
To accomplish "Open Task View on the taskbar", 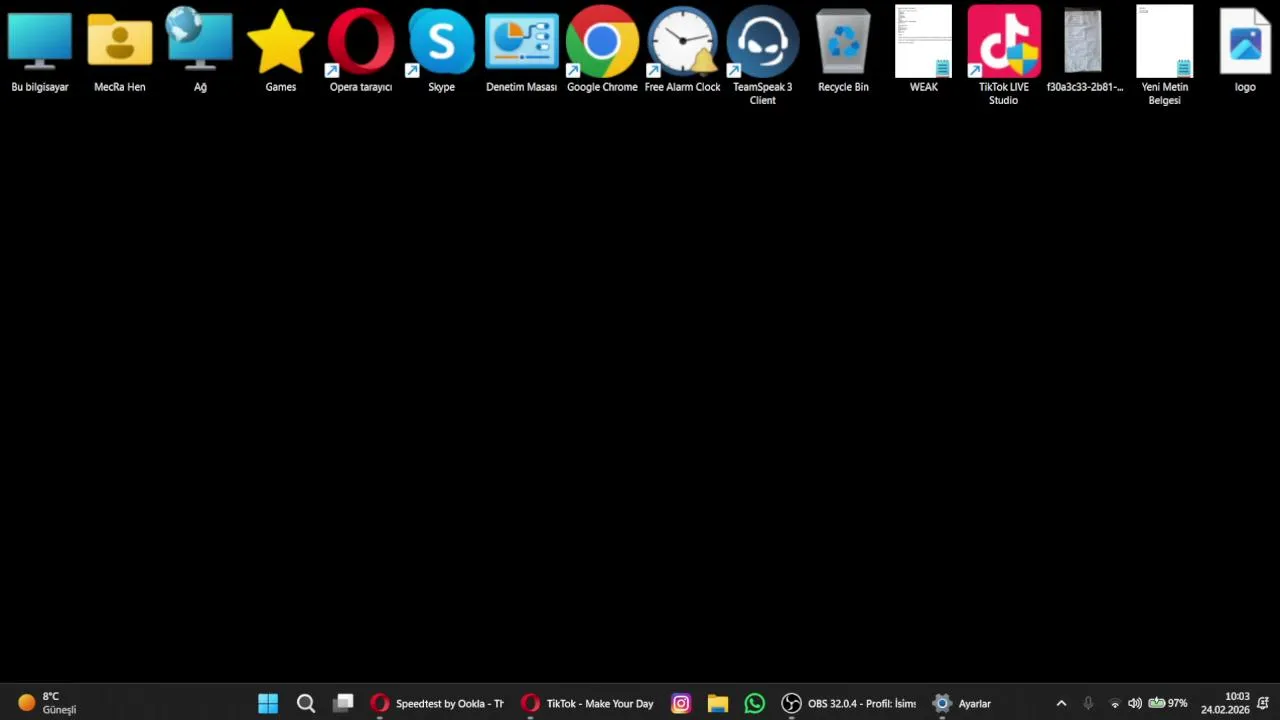I will pos(343,703).
